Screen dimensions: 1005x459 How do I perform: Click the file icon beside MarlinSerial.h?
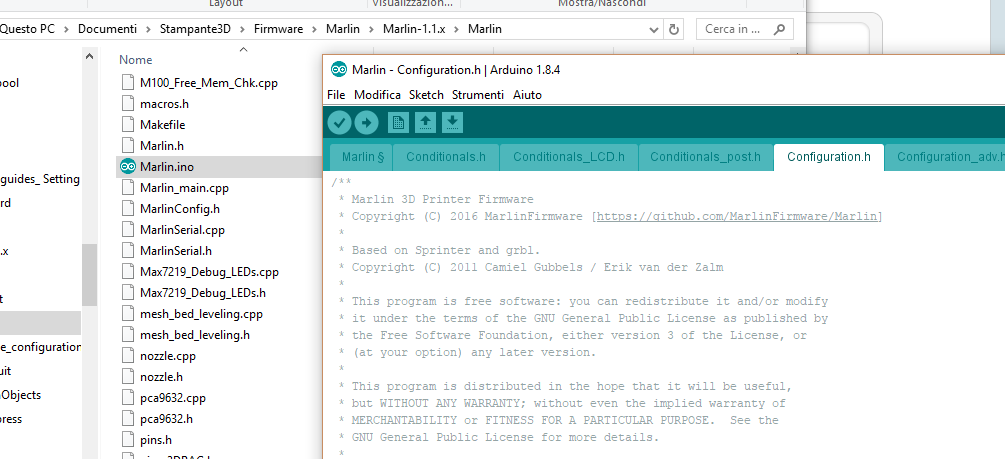[x=128, y=251]
